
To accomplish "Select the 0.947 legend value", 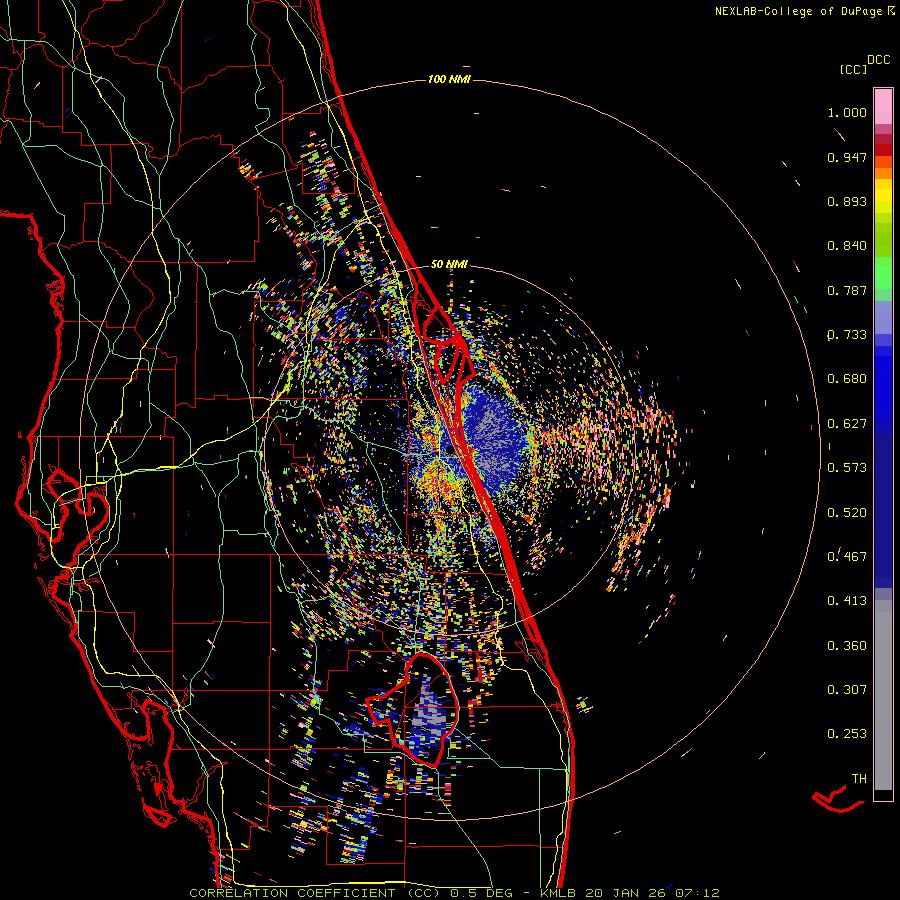I will pyautogui.click(x=847, y=157).
